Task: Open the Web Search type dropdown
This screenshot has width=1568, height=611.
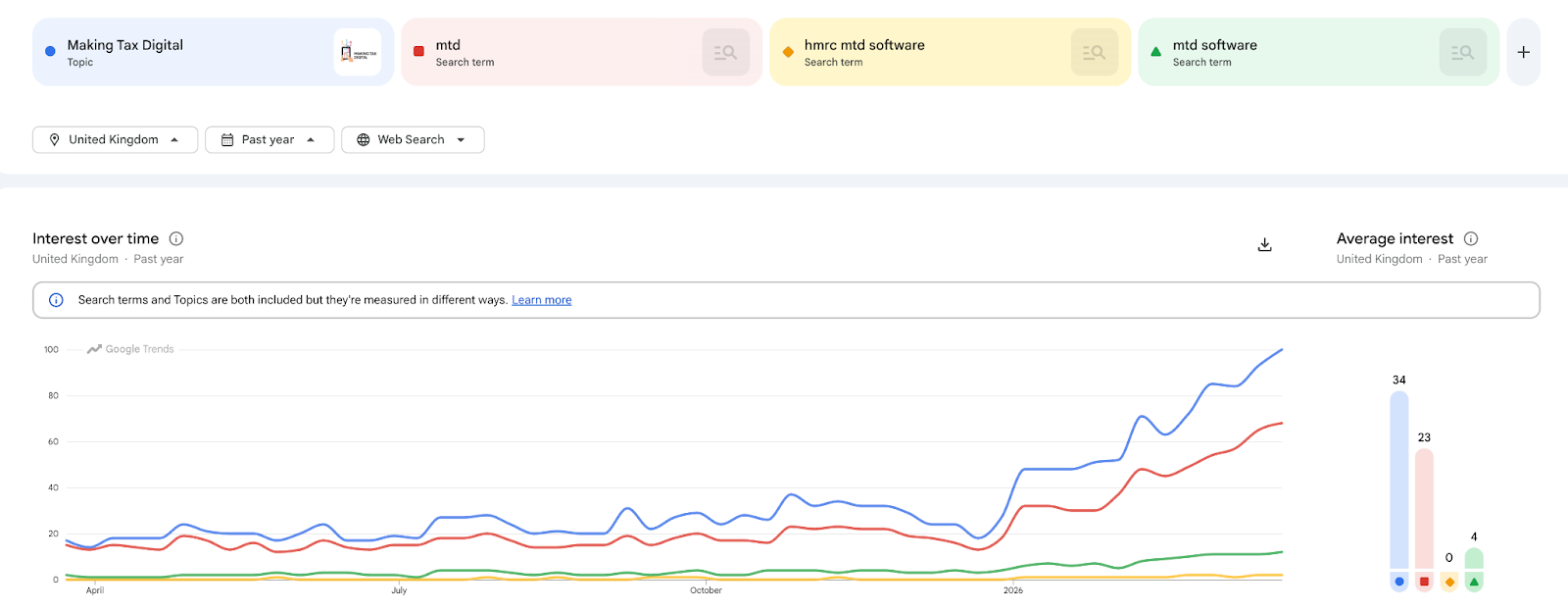Action: tap(413, 139)
